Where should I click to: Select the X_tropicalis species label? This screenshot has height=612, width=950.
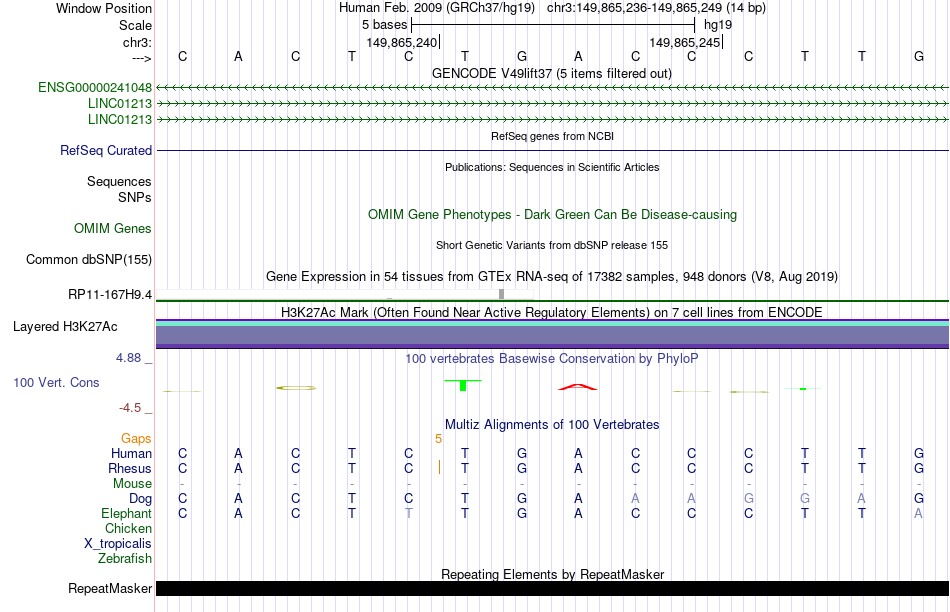point(118,544)
